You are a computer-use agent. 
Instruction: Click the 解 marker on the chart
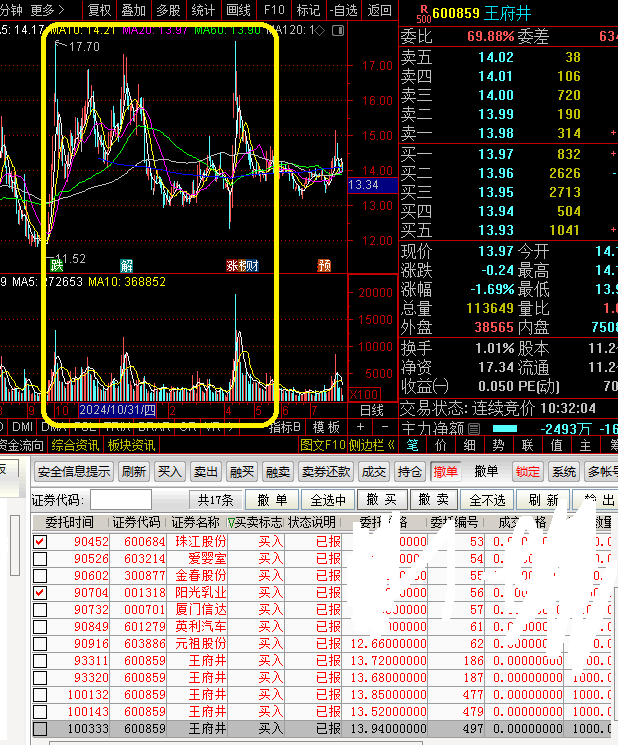point(126,266)
